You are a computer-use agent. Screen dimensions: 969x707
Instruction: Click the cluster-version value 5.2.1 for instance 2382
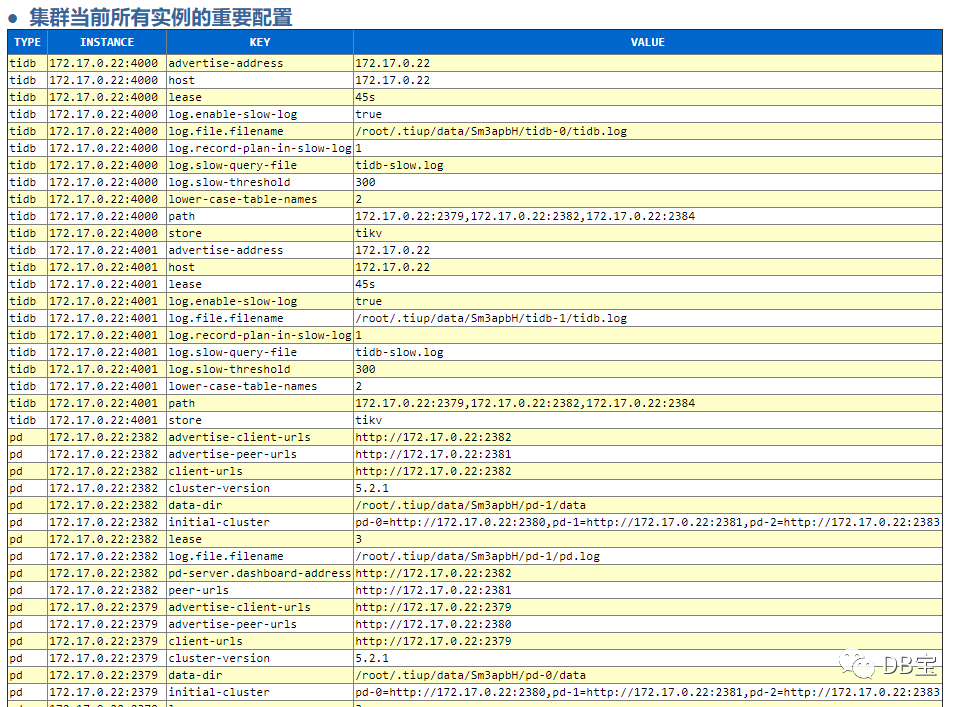pos(372,488)
